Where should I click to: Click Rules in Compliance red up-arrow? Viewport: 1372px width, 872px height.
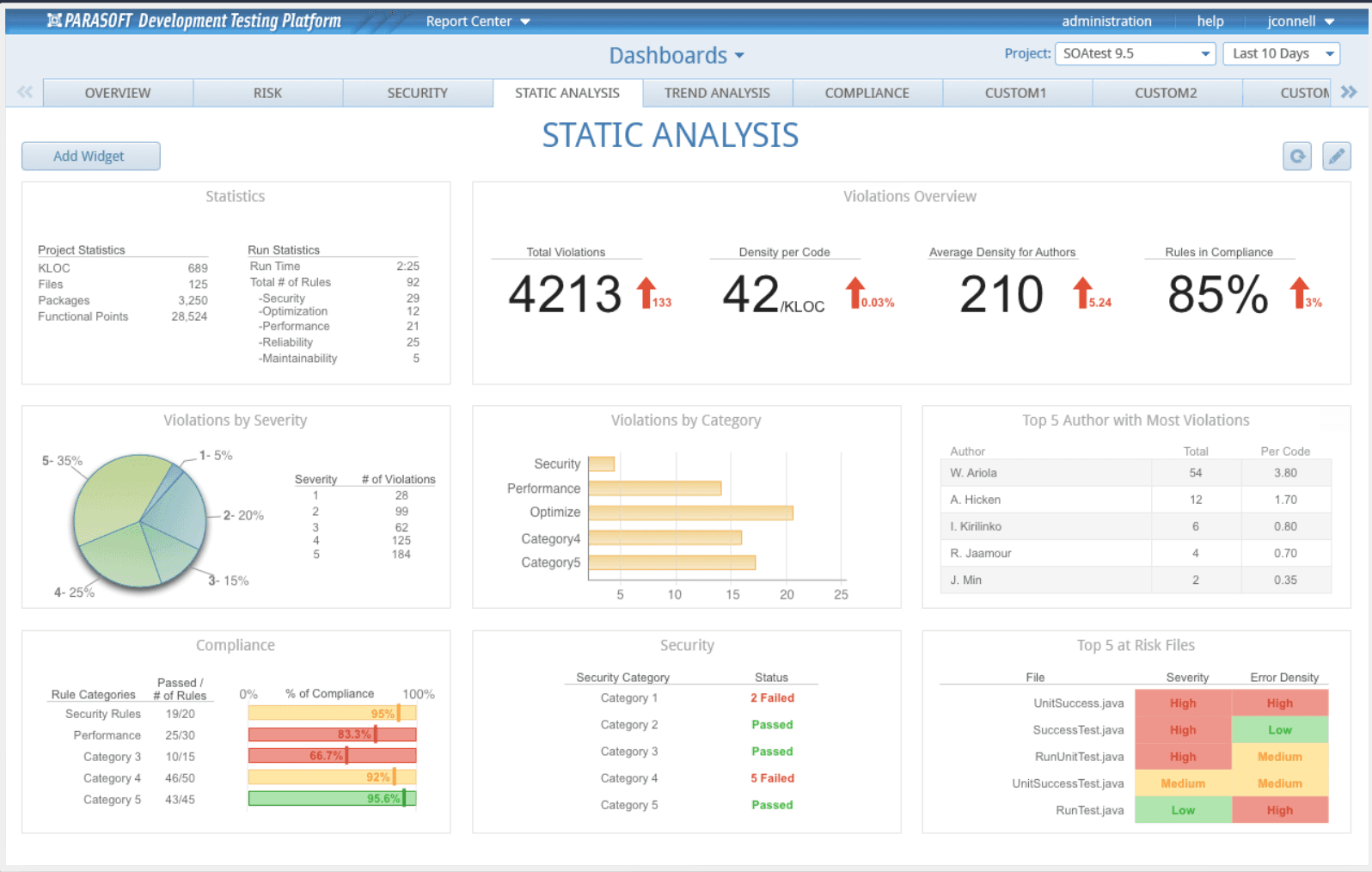[x=1299, y=292]
